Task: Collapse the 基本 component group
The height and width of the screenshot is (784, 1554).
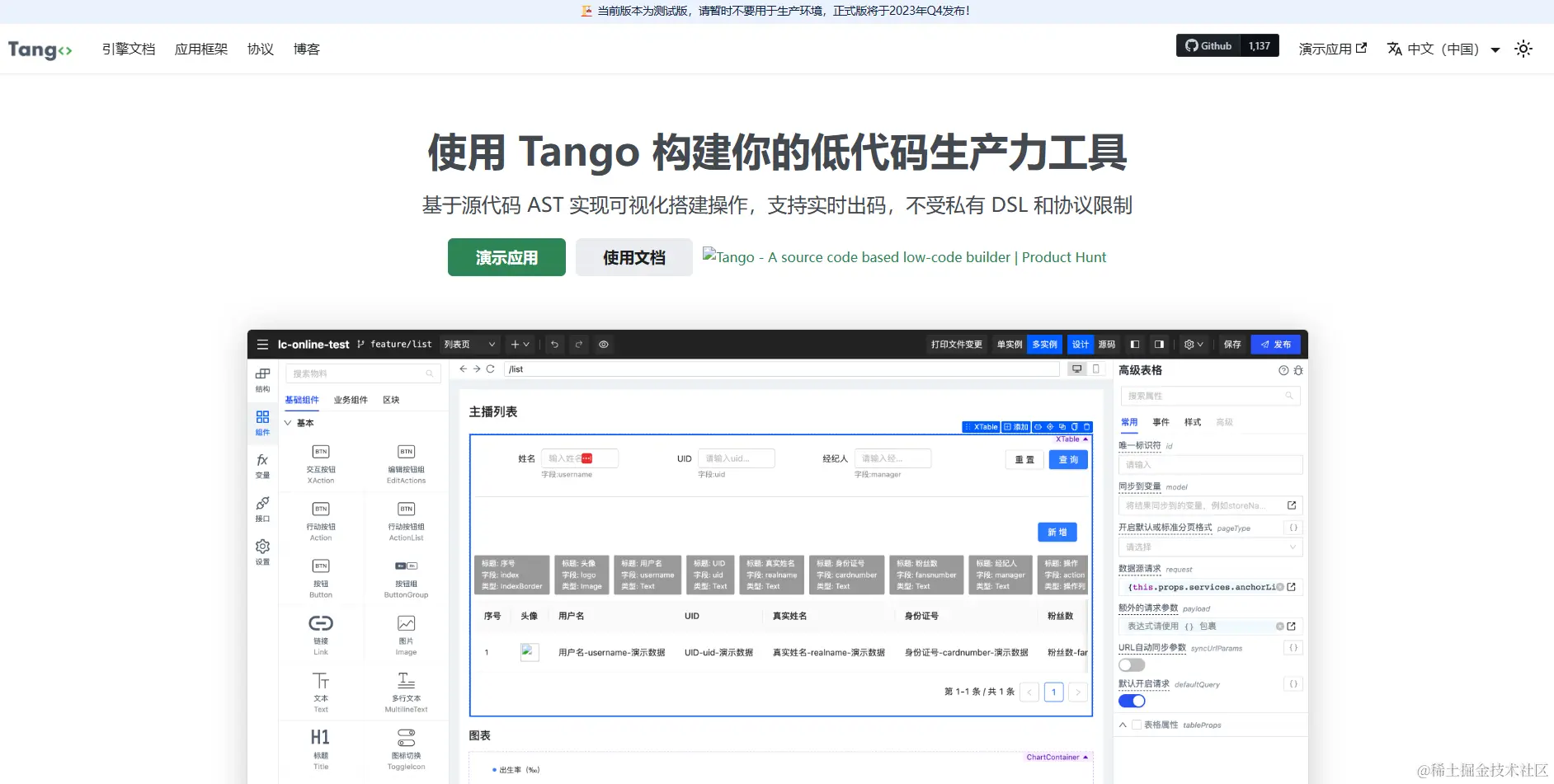Action: (x=289, y=423)
